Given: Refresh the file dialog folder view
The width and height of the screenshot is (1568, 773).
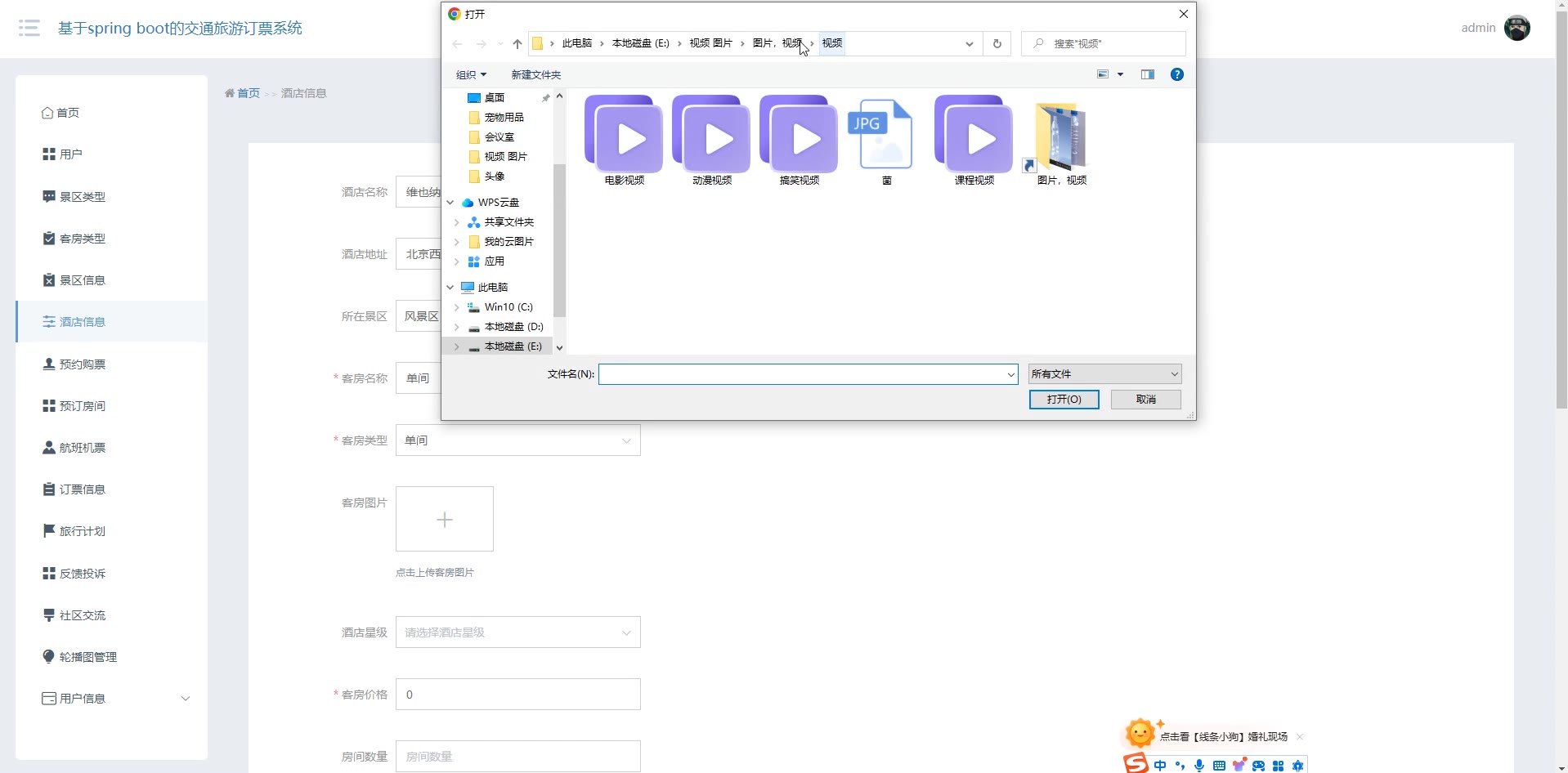Looking at the screenshot, I should point(997,43).
